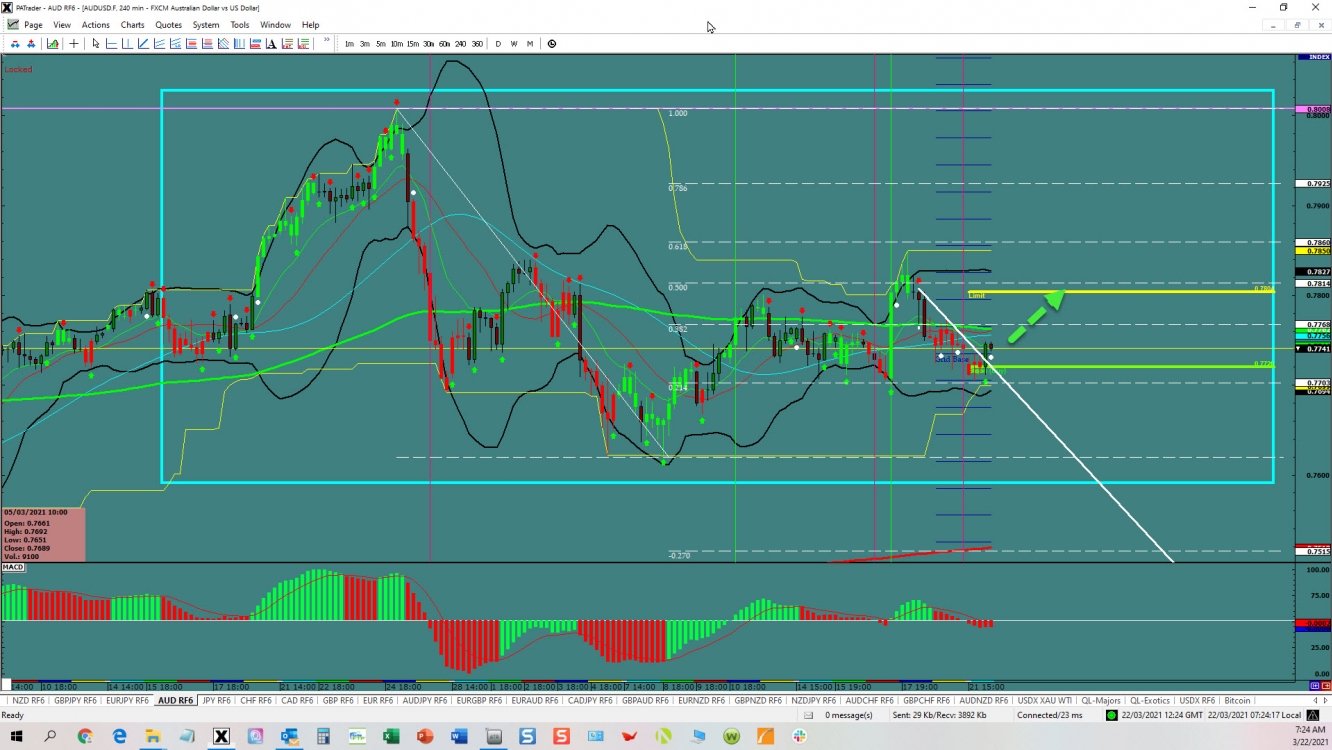Open the QL-Majors tab
This screenshot has height=750, width=1332.
[1100, 701]
